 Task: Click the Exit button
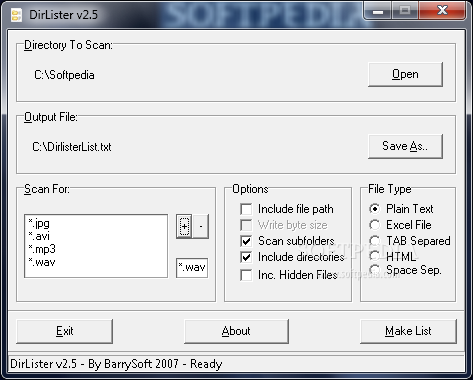pyautogui.click(x=65, y=331)
